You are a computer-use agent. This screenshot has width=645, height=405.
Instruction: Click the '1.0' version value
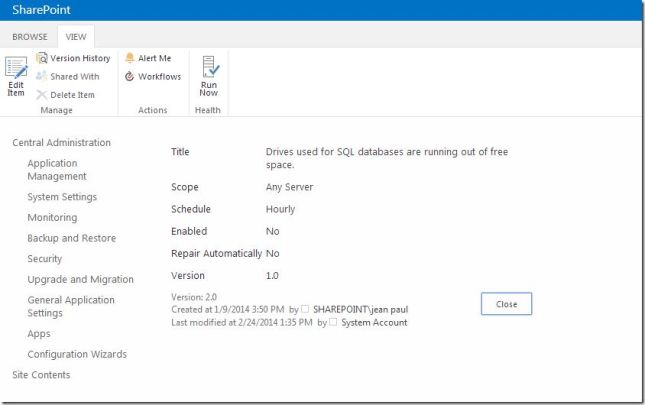[272, 275]
